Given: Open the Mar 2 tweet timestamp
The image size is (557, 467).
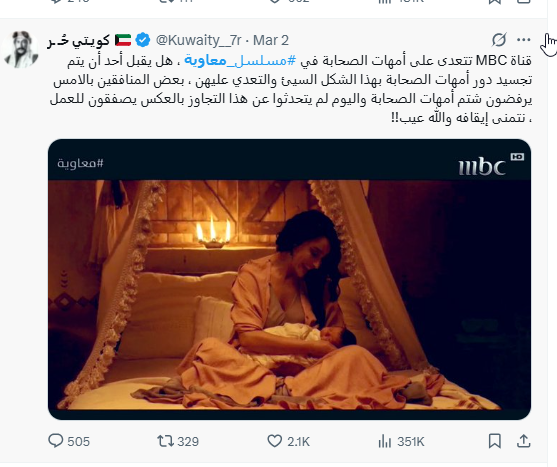Looking at the screenshot, I should [271, 40].
